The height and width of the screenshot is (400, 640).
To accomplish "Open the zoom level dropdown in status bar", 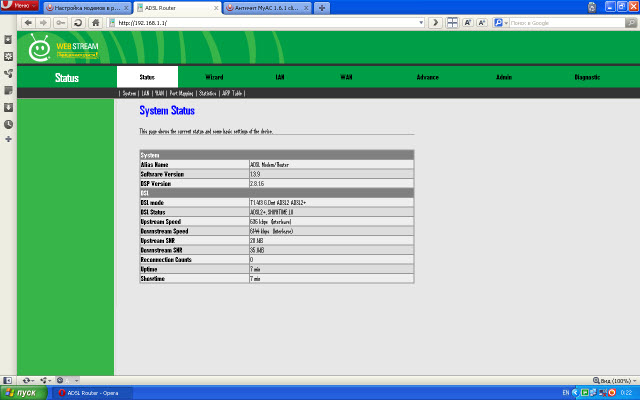I will (x=612, y=380).
